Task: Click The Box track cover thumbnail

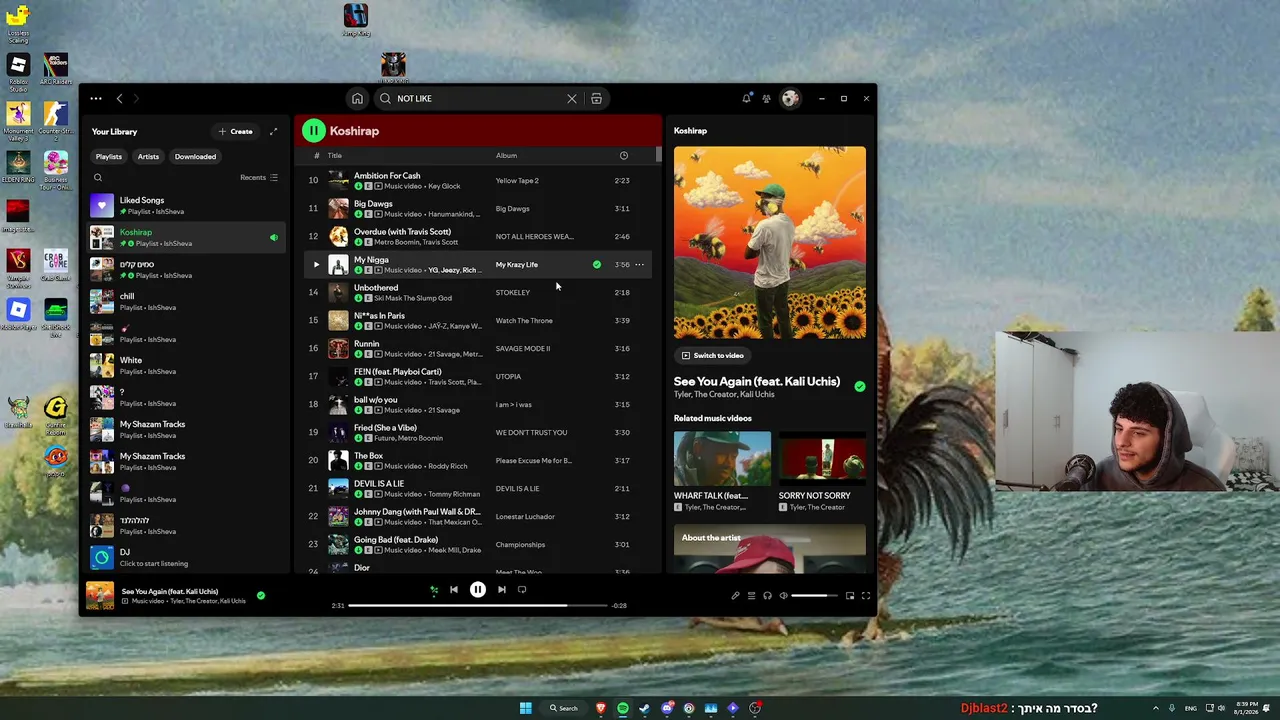Action: (x=338, y=461)
